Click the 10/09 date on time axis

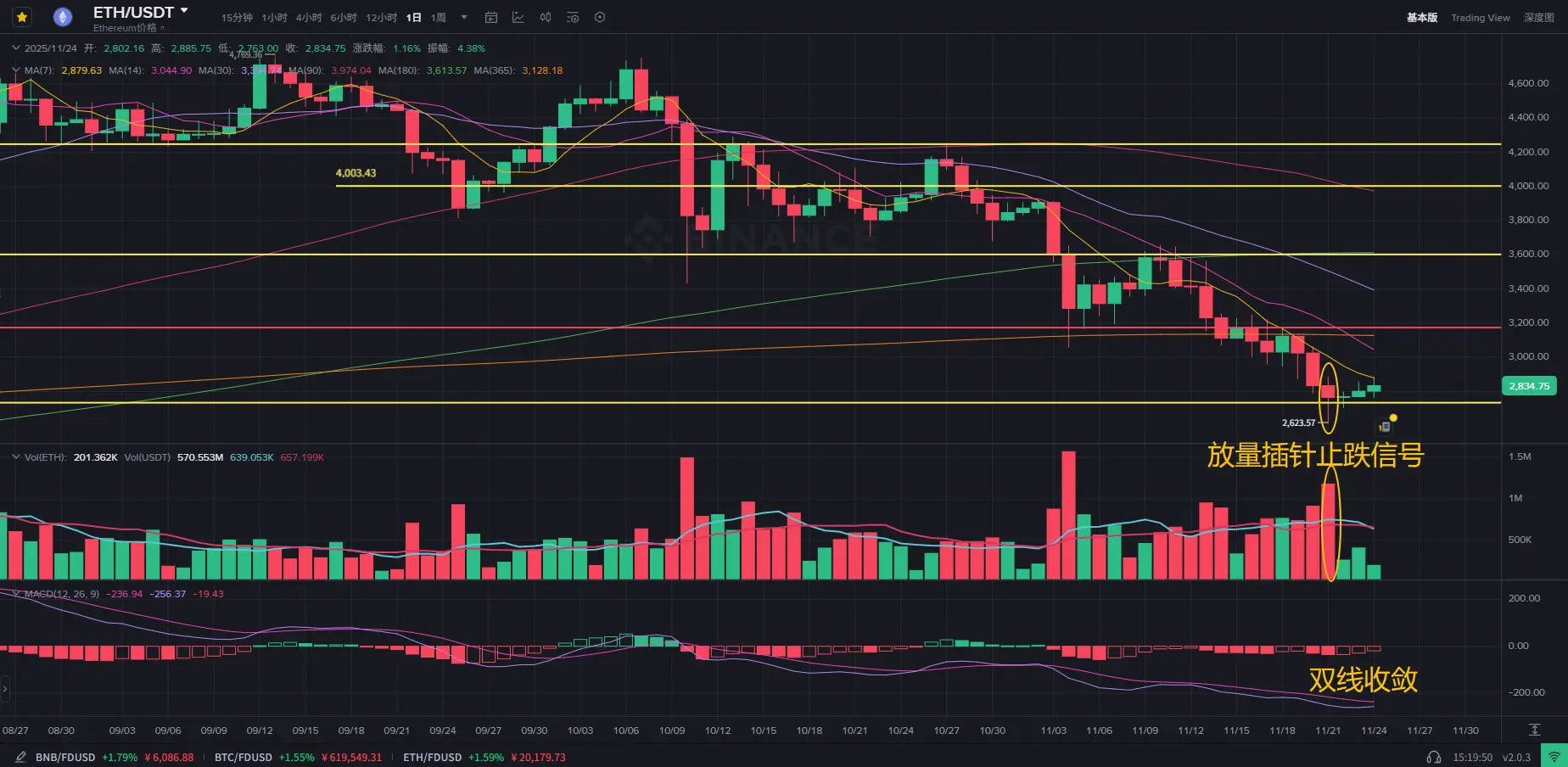(x=672, y=731)
